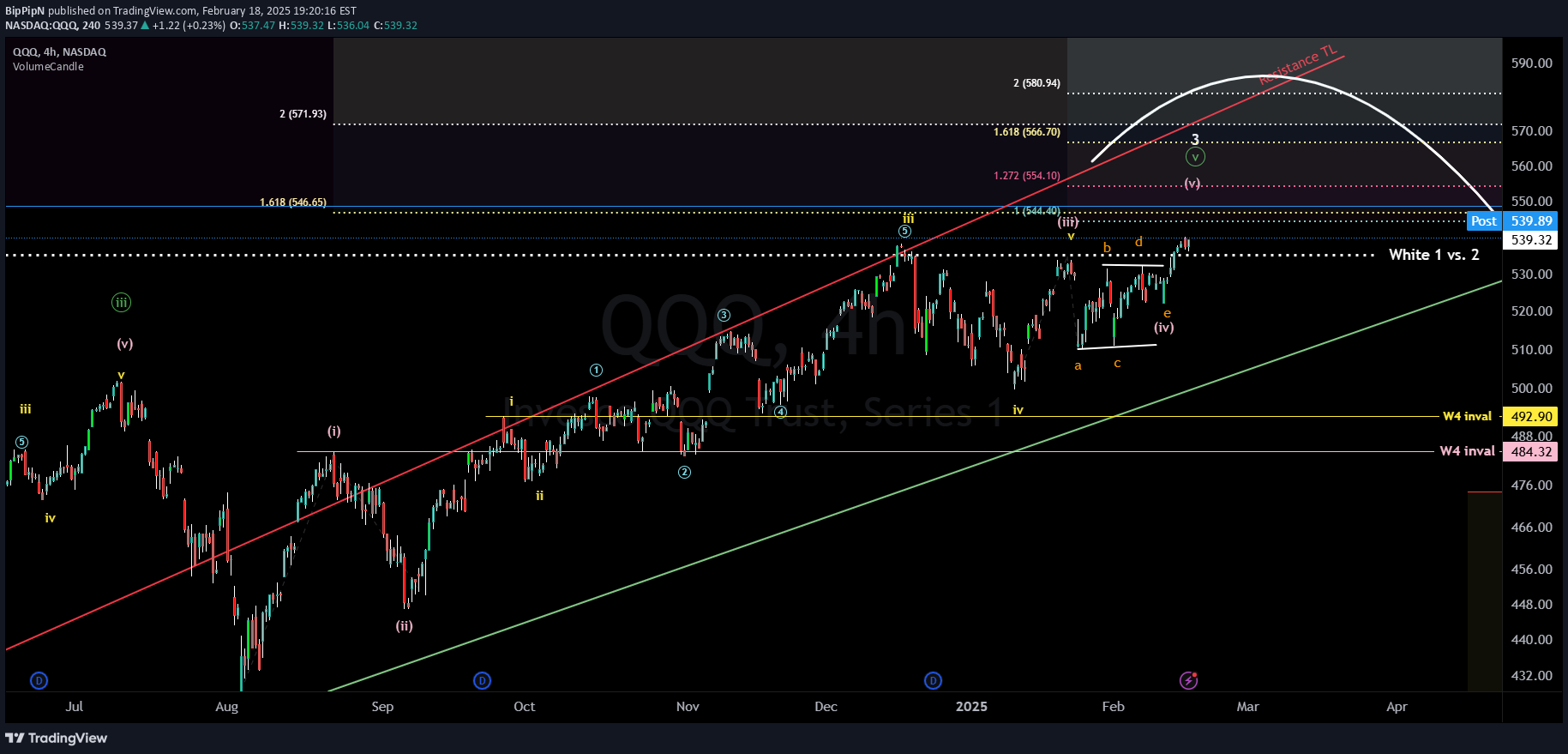
Task: Click the Feb label on time axis
Action: 1113,707
